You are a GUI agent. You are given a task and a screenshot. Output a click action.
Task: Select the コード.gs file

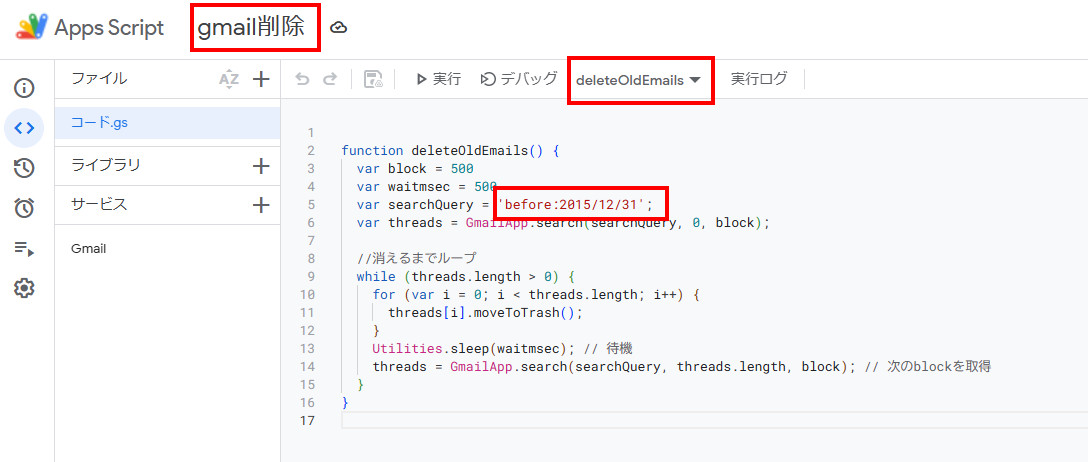click(x=167, y=123)
